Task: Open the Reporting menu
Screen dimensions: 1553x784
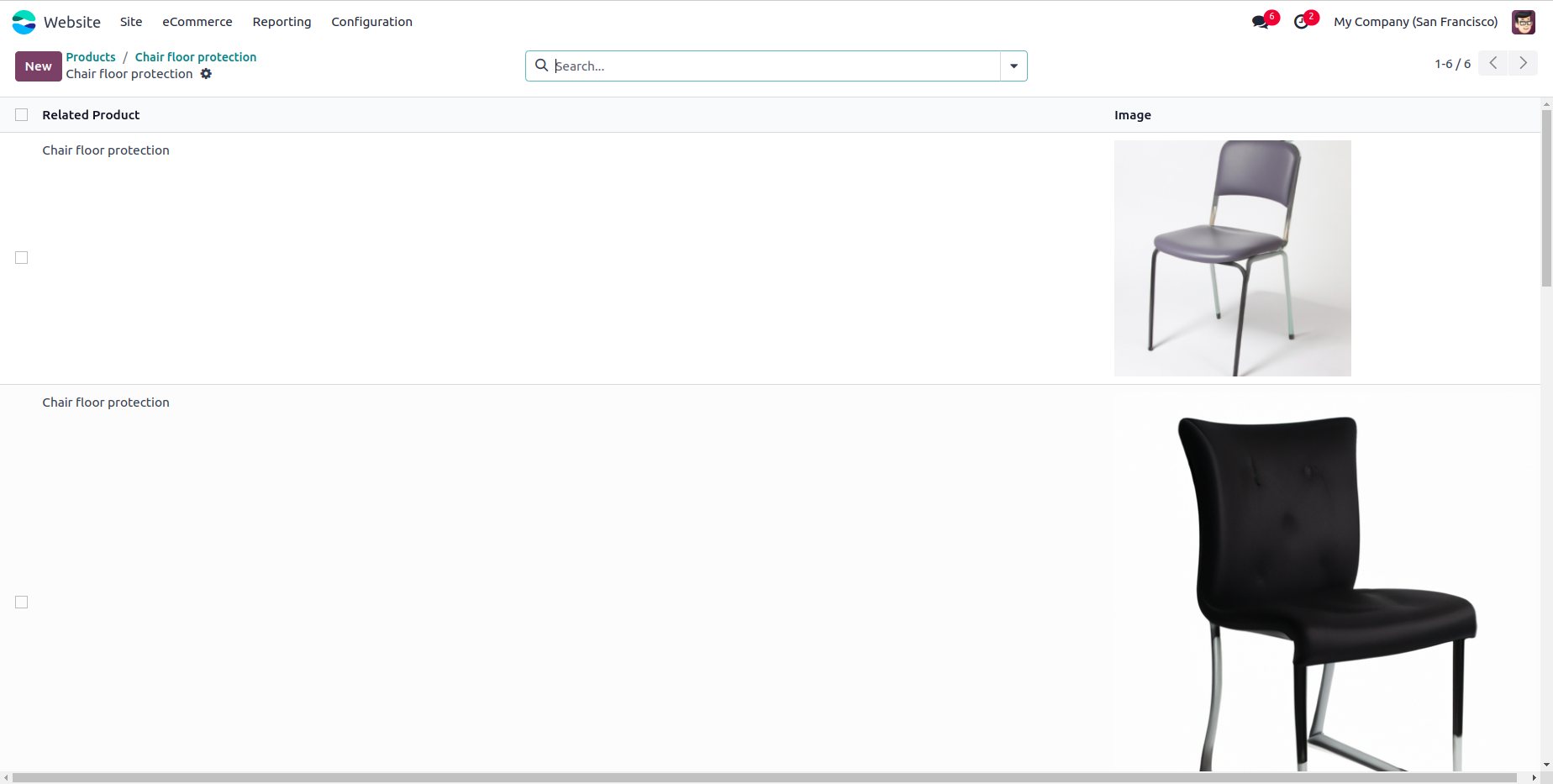Action: coord(282,22)
